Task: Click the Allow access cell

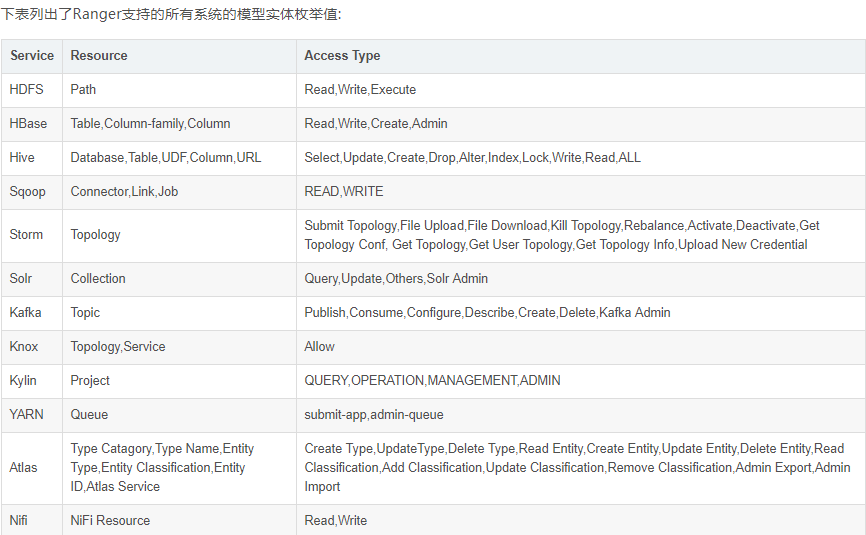Action: (580, 347)
